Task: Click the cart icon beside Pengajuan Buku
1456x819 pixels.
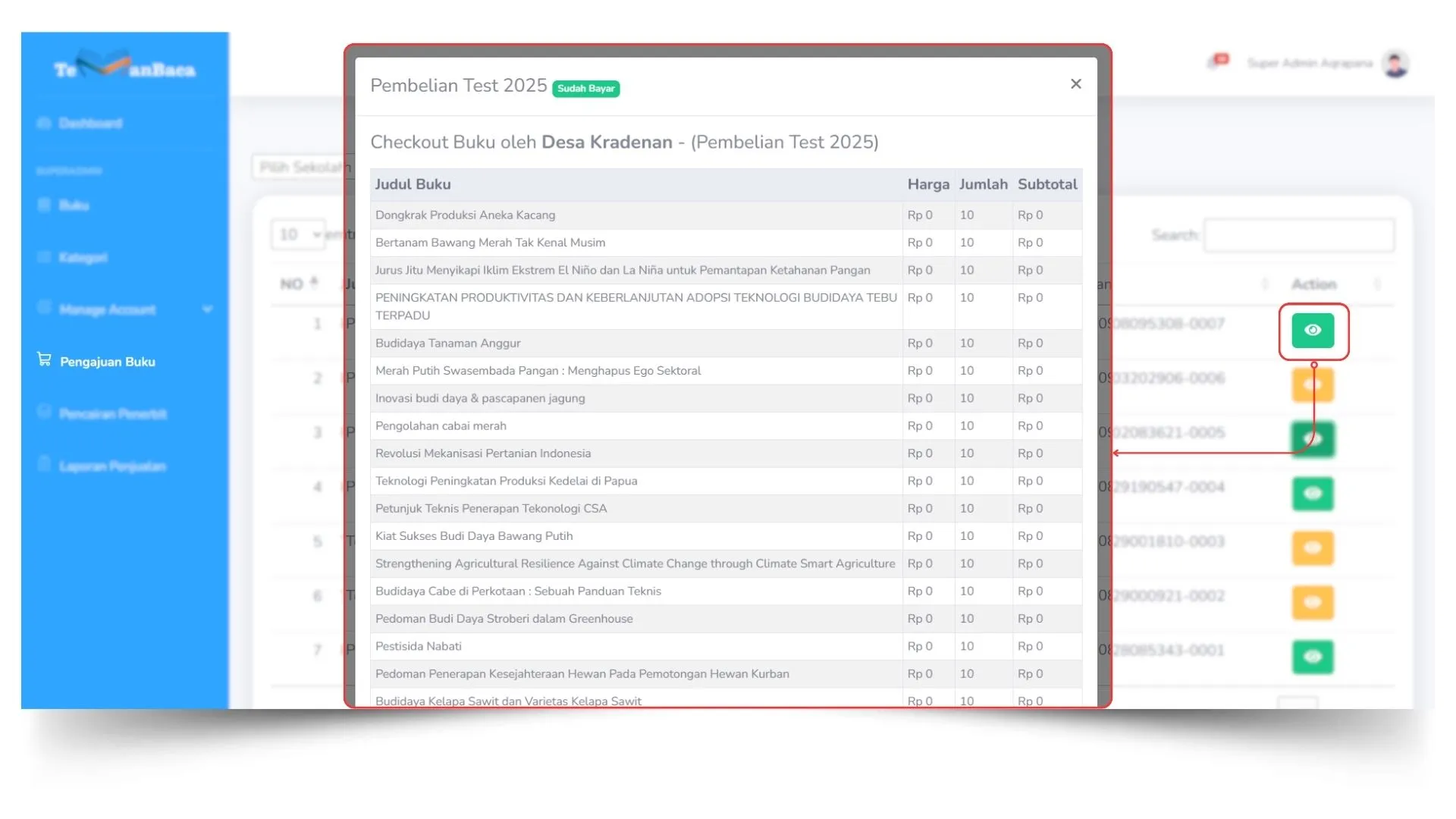Action: pyautogui.click(x=45, y=359)
